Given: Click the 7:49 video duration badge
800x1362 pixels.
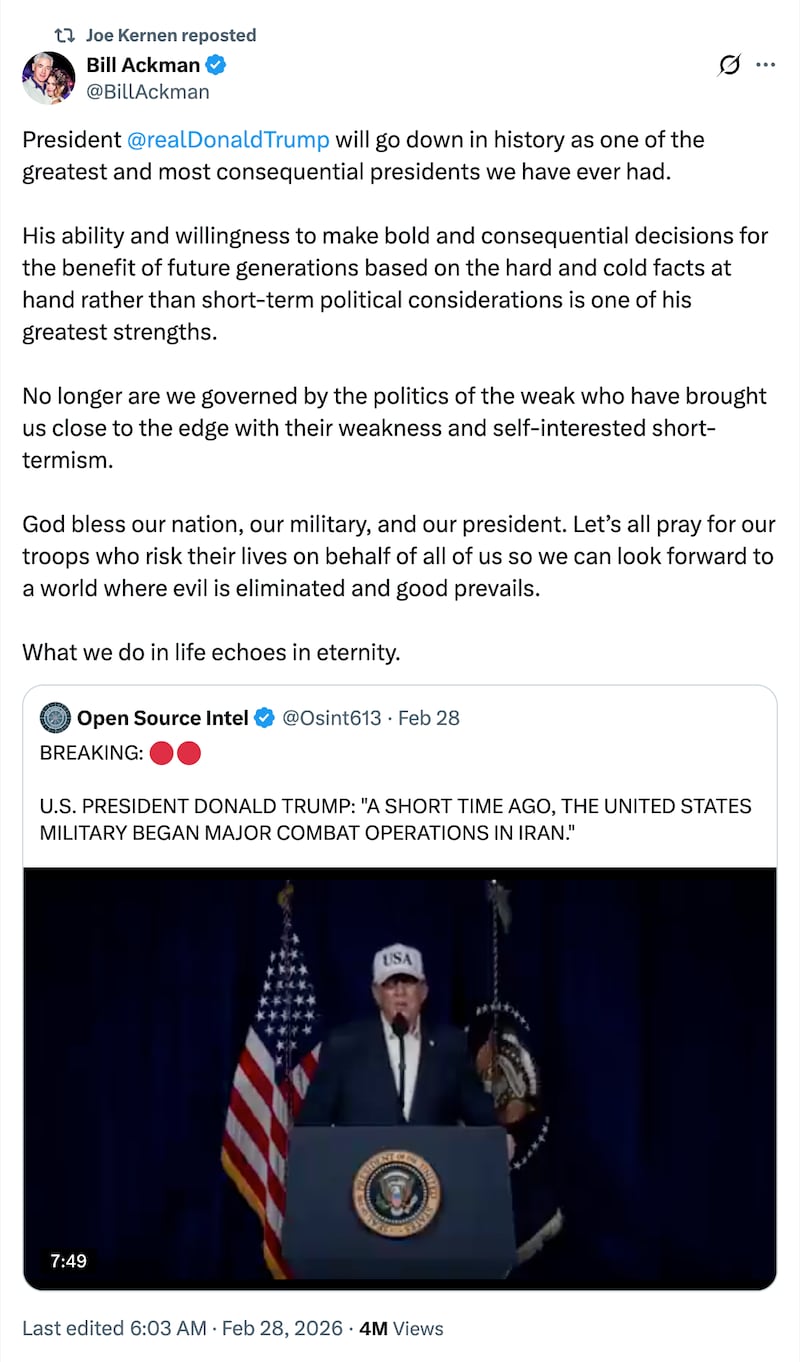Looking at the screenshot, I should tap(68, 1261).
